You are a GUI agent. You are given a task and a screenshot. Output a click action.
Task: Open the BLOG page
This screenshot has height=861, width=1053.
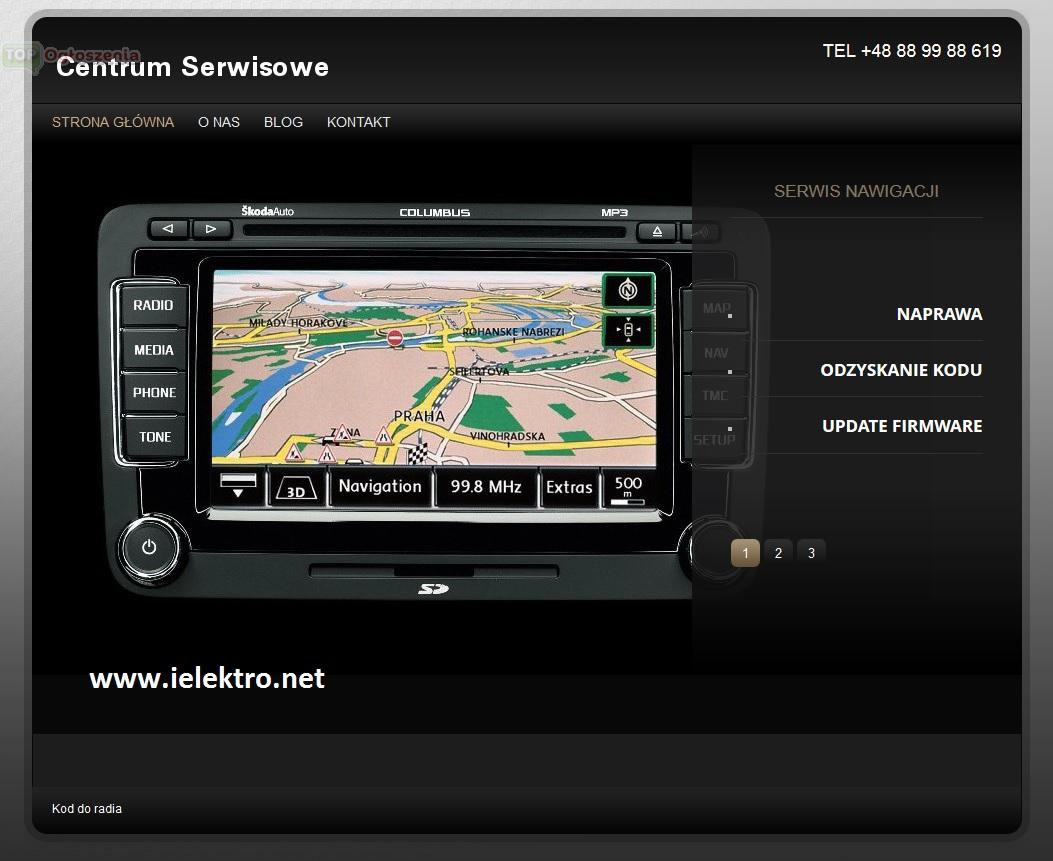(x=283, y=122)
